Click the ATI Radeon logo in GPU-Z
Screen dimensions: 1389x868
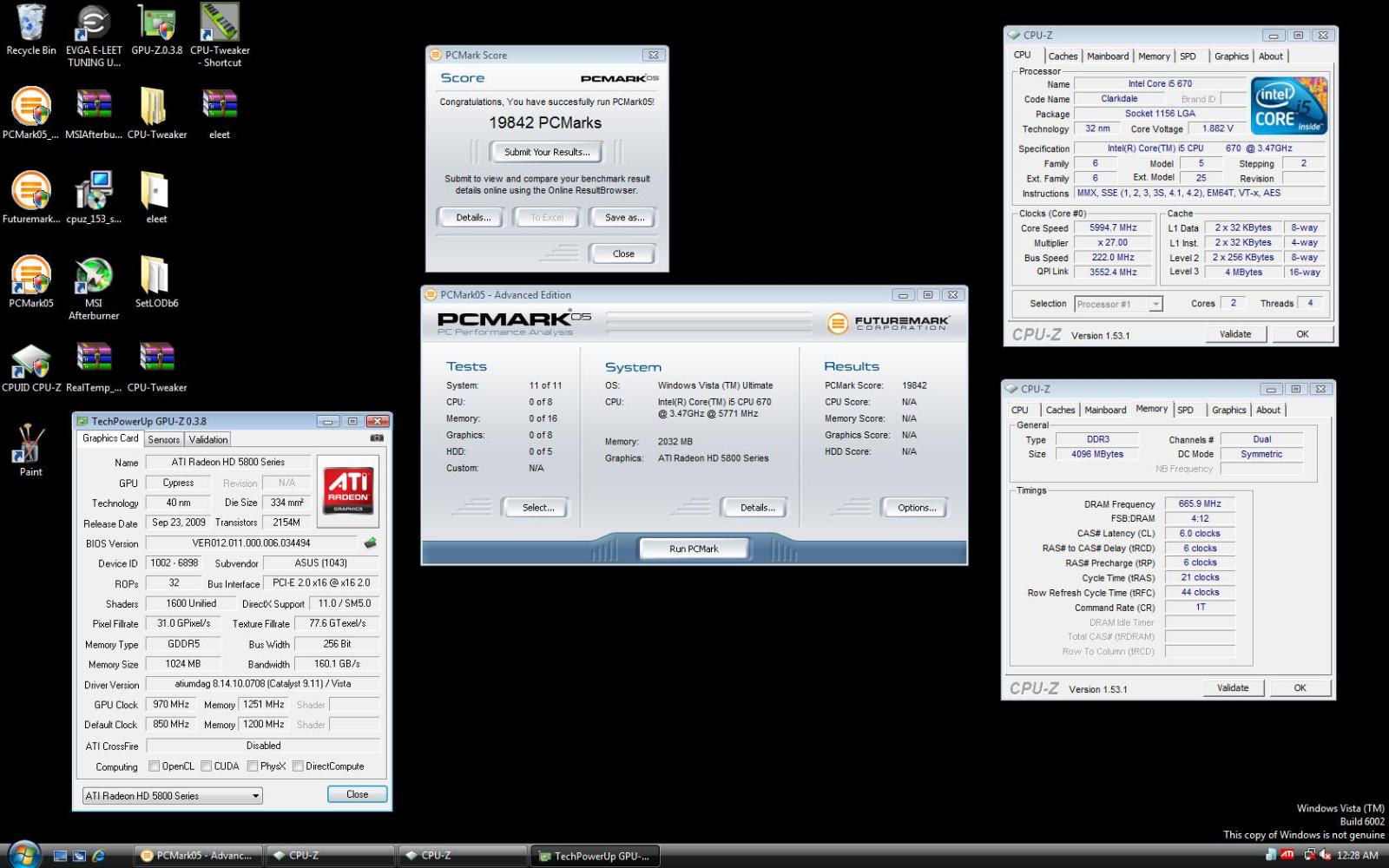348,490
